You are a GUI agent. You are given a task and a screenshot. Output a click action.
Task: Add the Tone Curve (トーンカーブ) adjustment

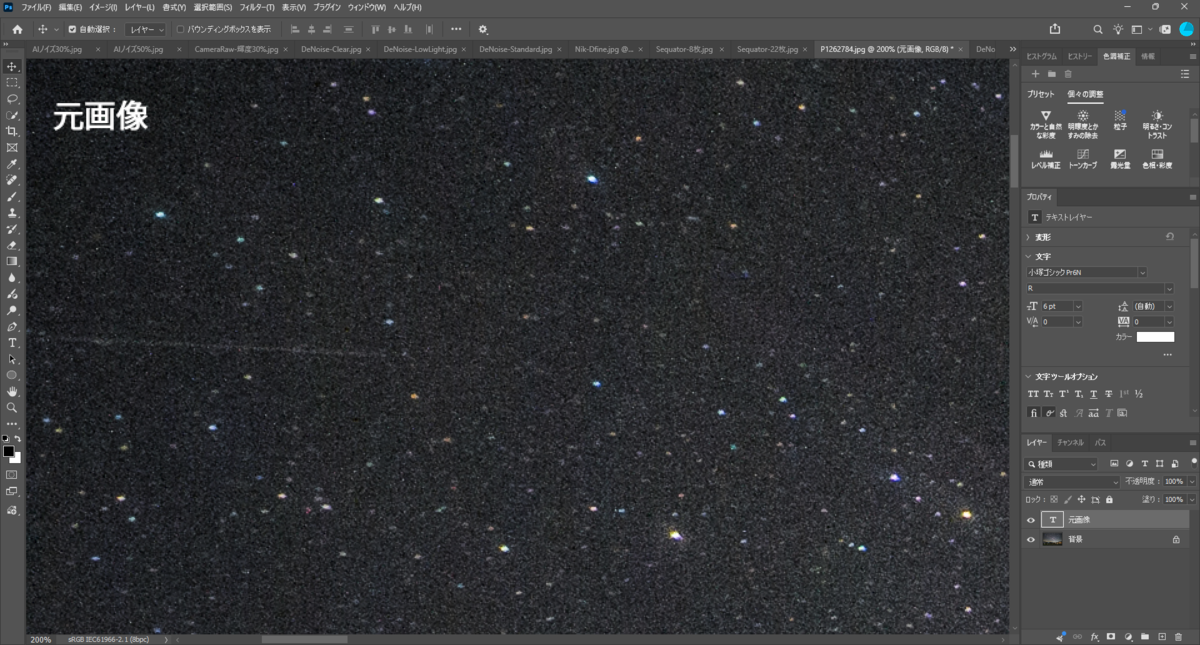coord(1083,159)
